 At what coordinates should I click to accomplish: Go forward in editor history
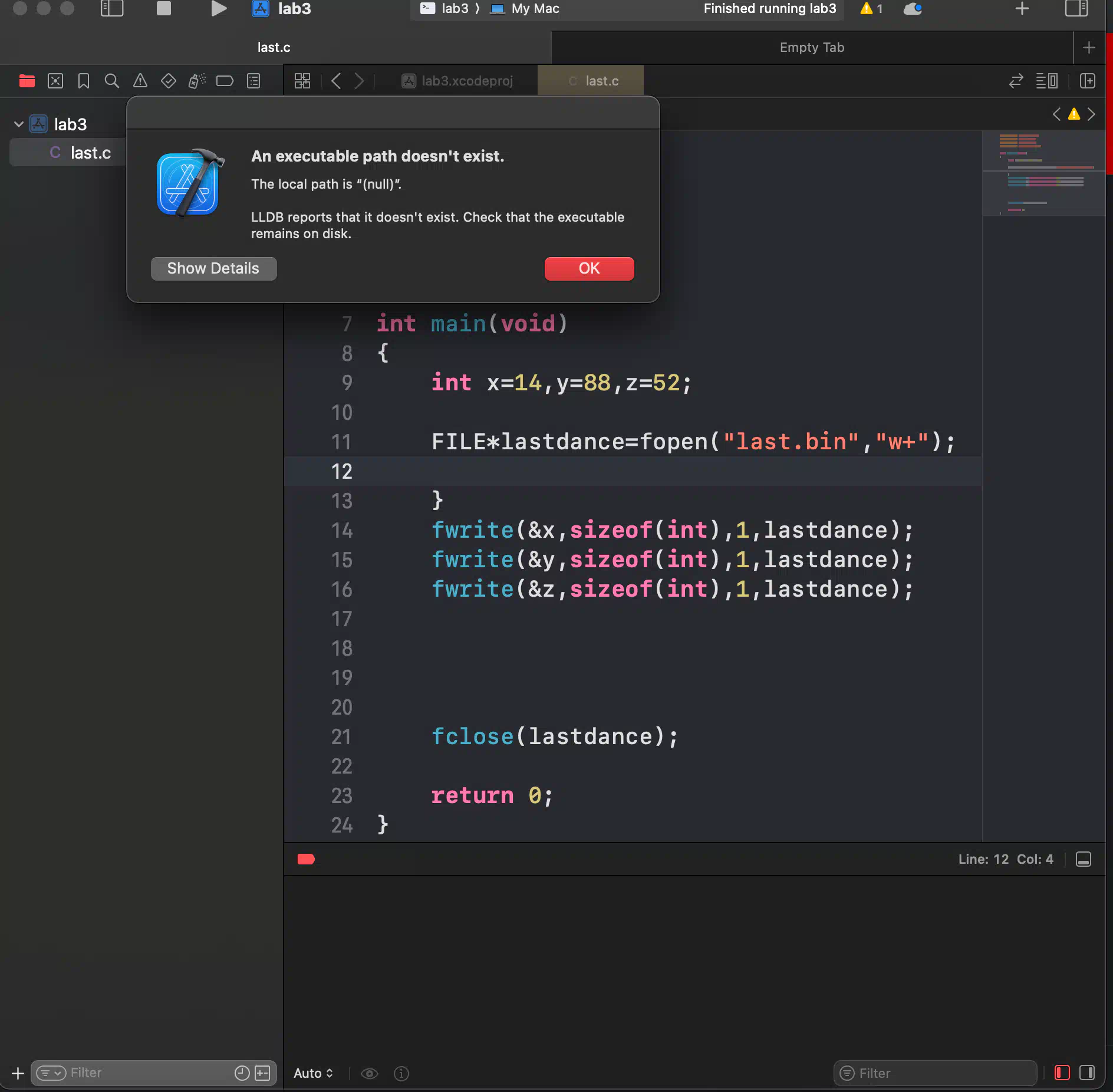point(359,81)
